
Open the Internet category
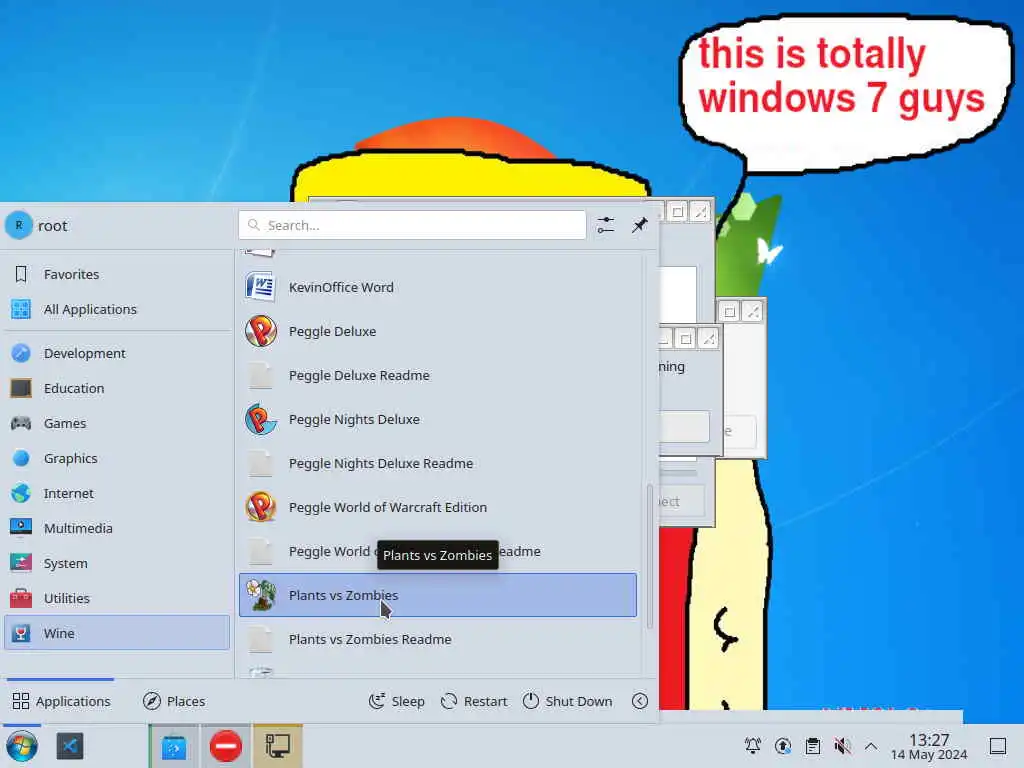(x=117, y=493)
